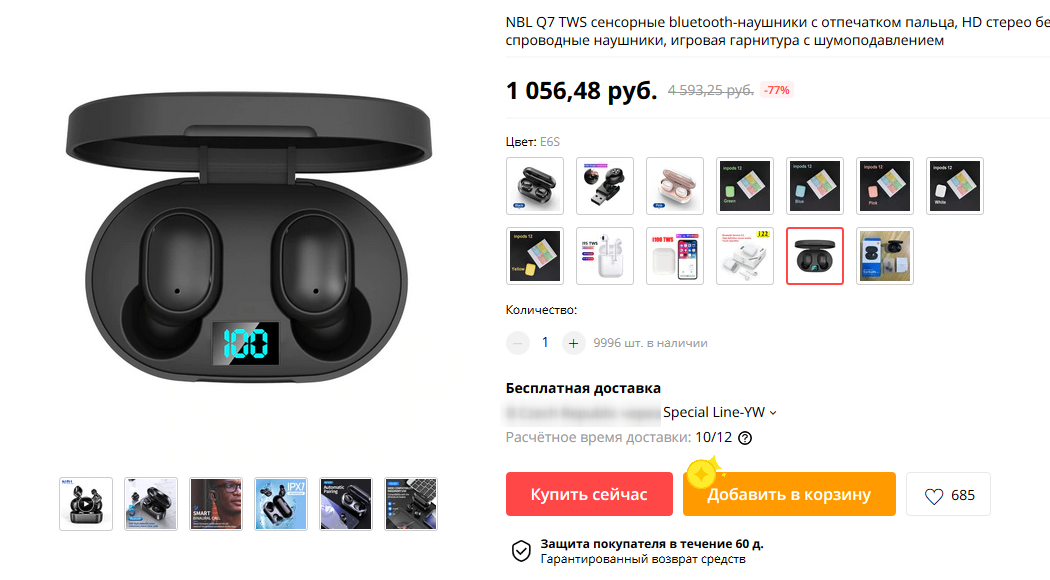View the Automatic Pairing gallery thumbnail
Viewport: 1050px width, 580px height.
pos(346,504)
